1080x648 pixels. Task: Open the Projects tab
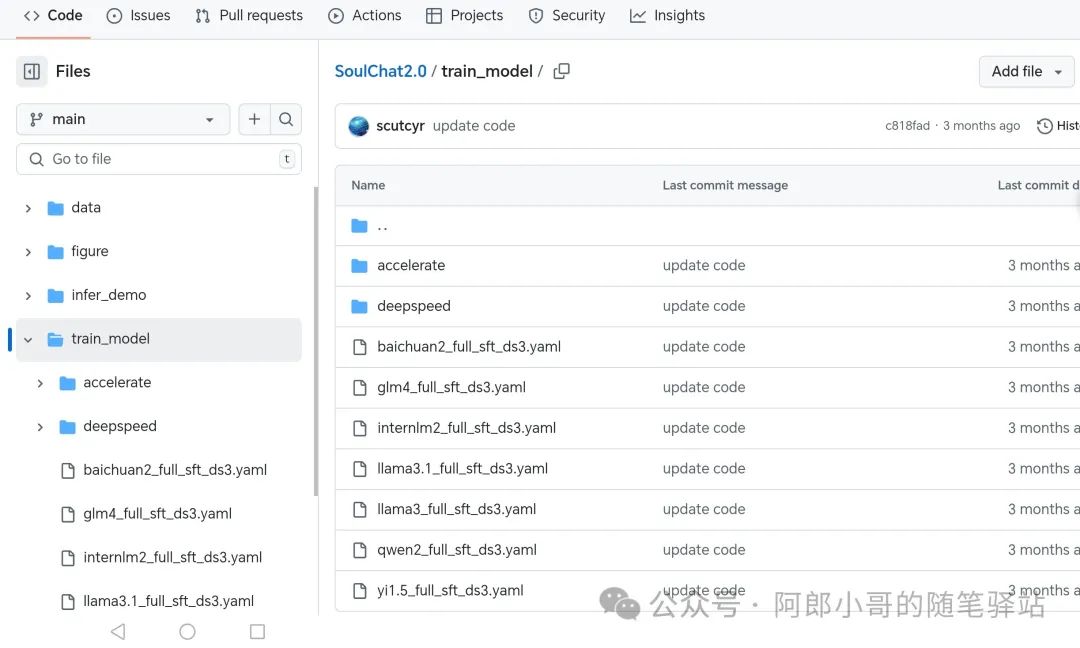point(465,15)
